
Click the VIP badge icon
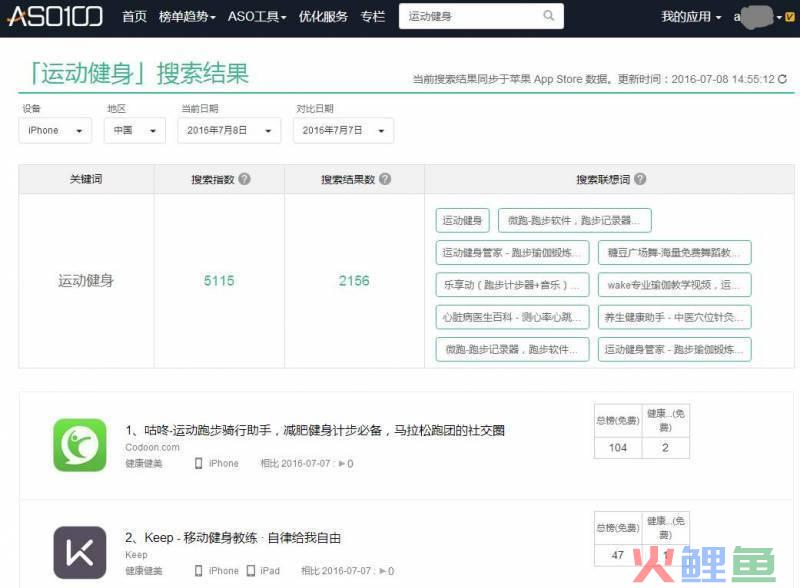[x=790, y=17]
